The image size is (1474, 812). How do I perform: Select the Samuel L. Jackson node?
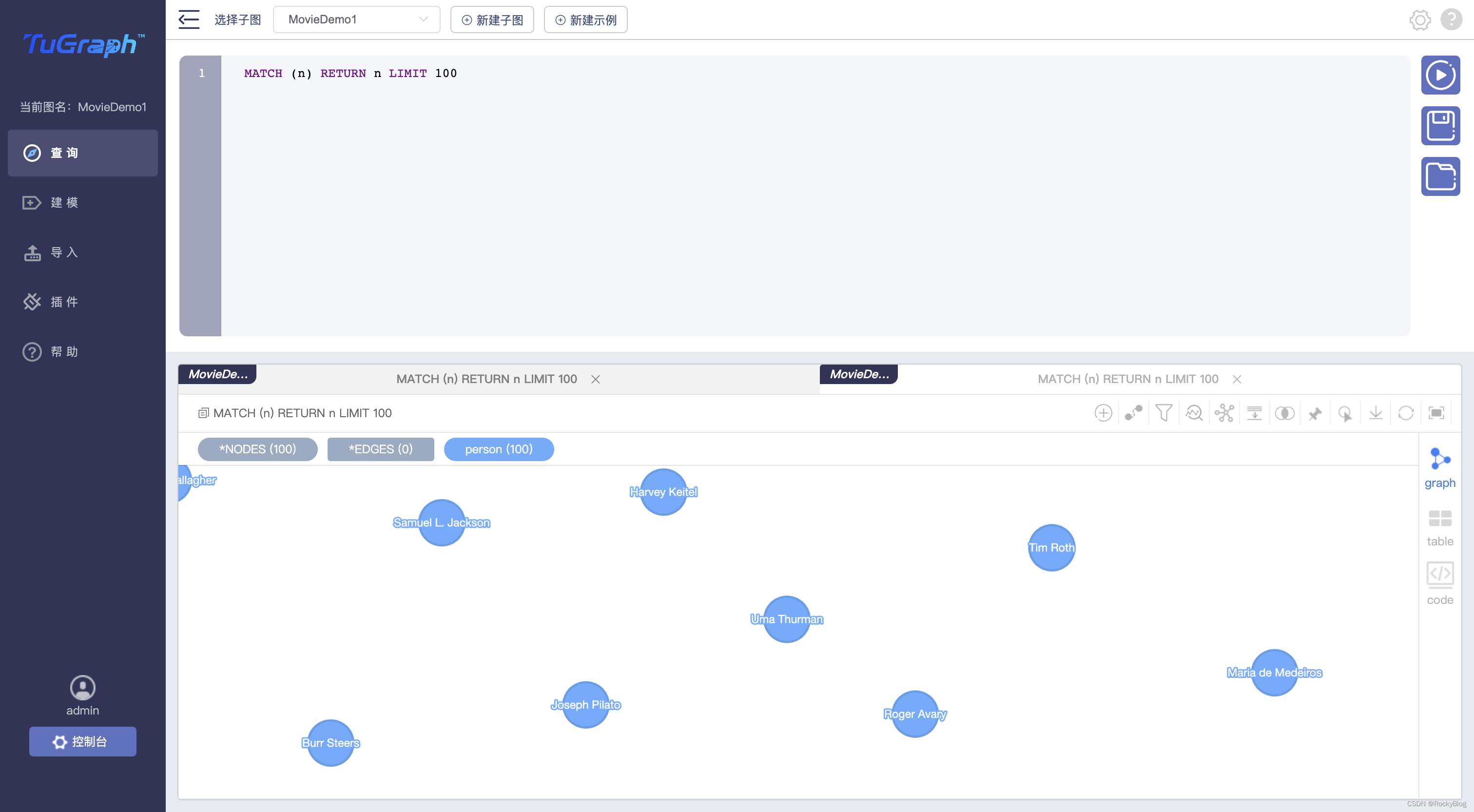click(x=441, y=522)
